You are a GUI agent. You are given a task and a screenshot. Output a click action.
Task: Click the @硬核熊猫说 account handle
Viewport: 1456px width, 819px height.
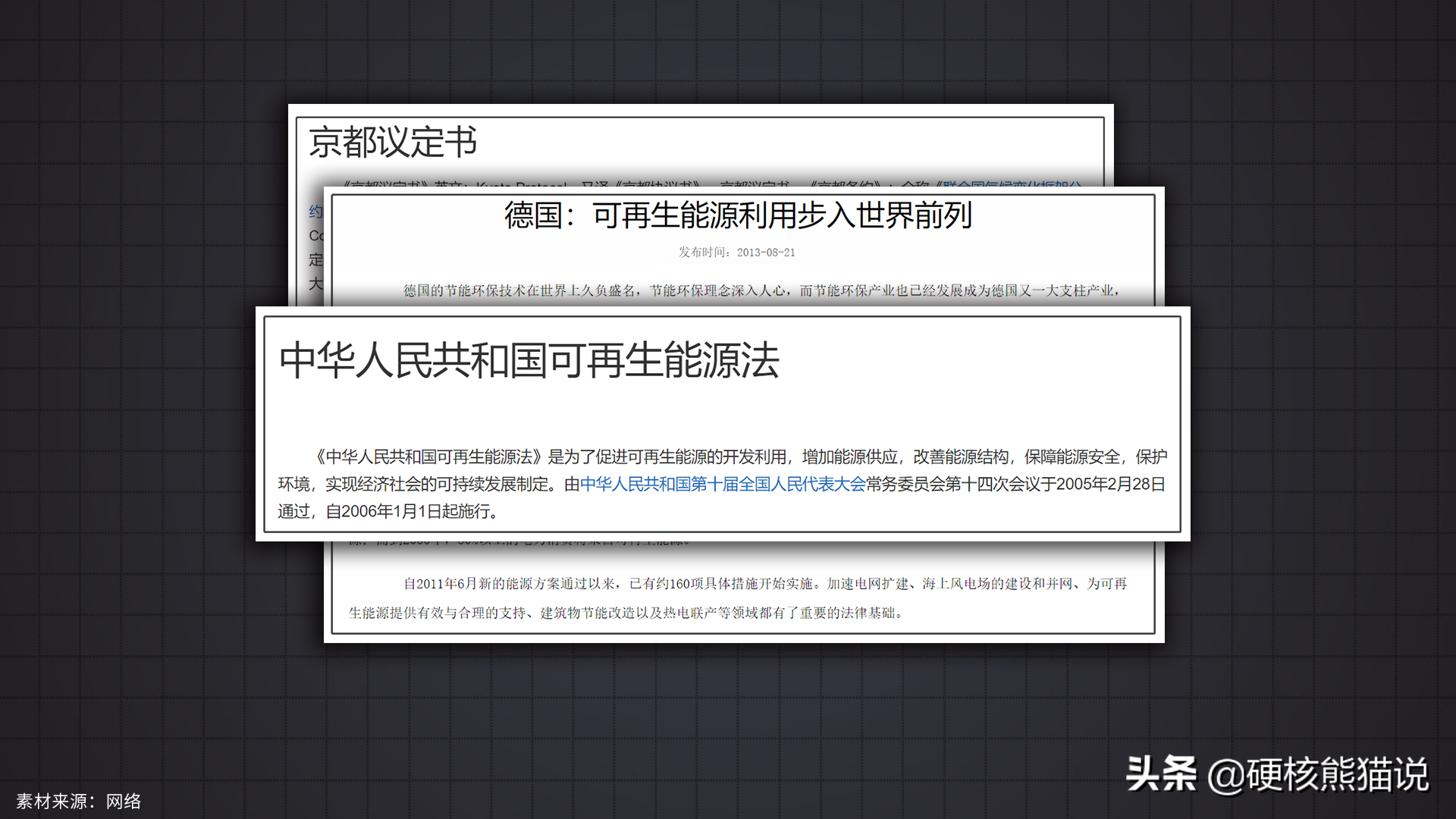1318,775
